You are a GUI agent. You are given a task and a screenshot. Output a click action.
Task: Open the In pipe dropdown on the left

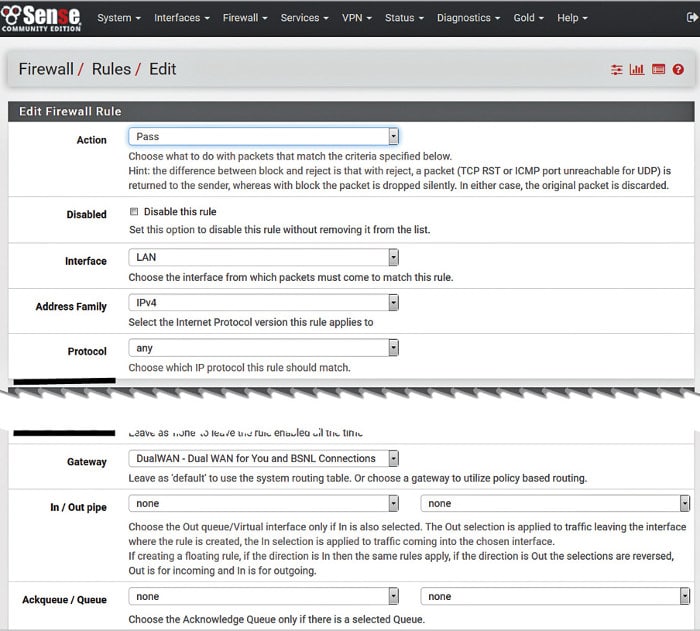point(264,504)
